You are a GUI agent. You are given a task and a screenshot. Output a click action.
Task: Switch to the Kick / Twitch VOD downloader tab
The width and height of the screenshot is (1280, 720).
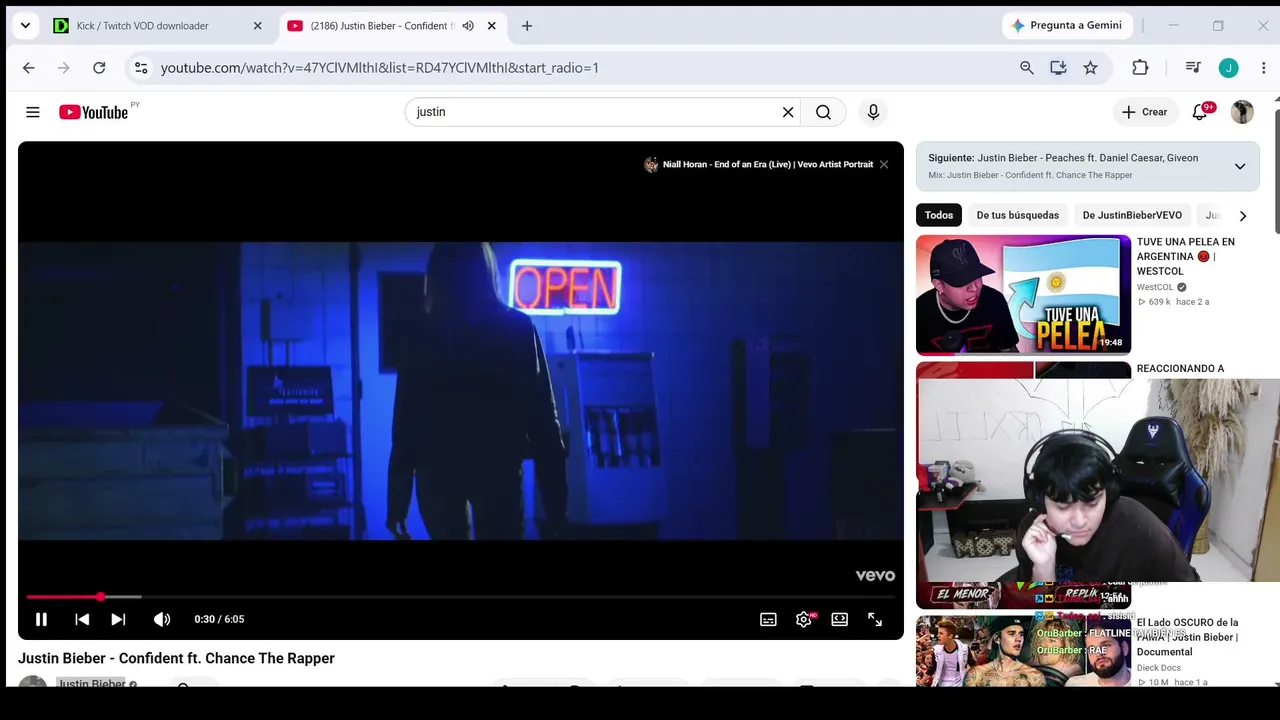pyautogui.click(x=158, y=26)
